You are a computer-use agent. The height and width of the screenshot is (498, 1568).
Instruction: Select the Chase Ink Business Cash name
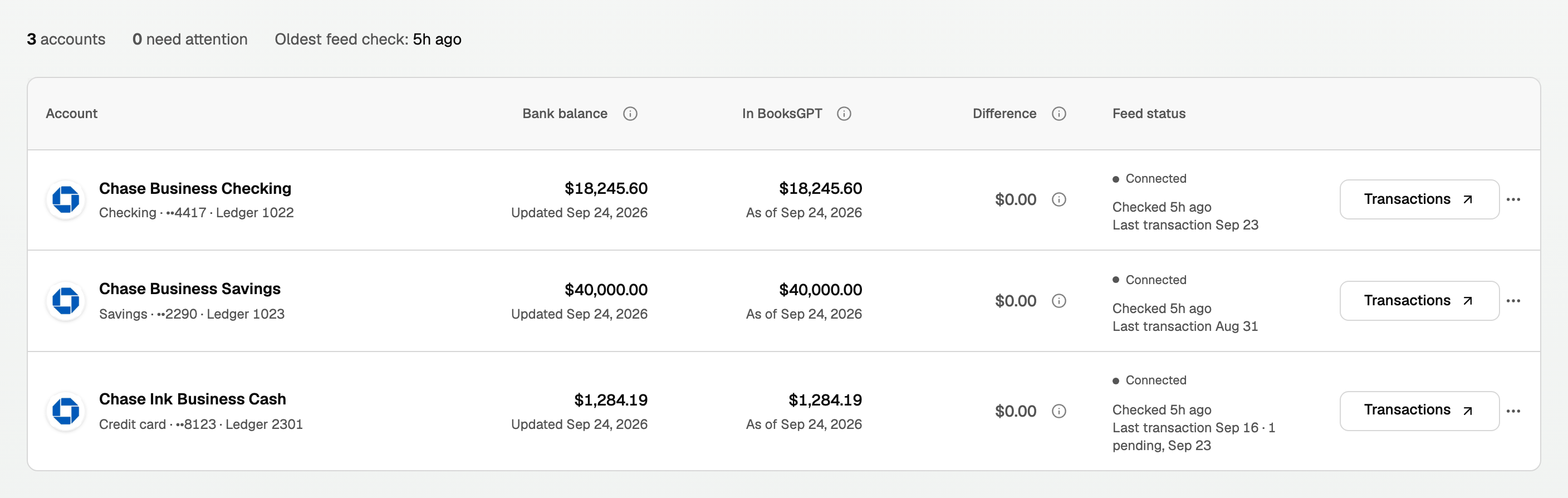click(192, 399)
